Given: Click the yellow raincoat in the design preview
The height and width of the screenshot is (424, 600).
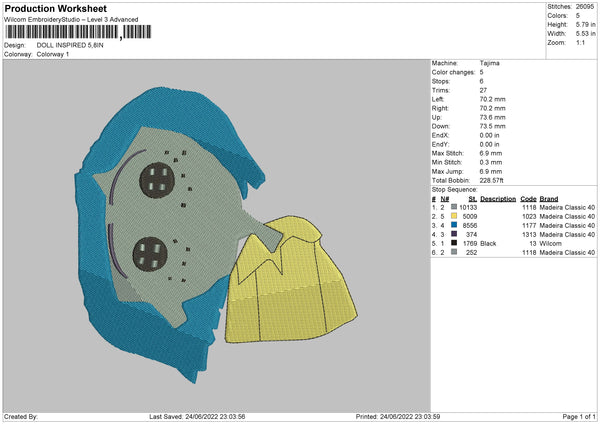Looking at the screenshot, I should point(290,279).
